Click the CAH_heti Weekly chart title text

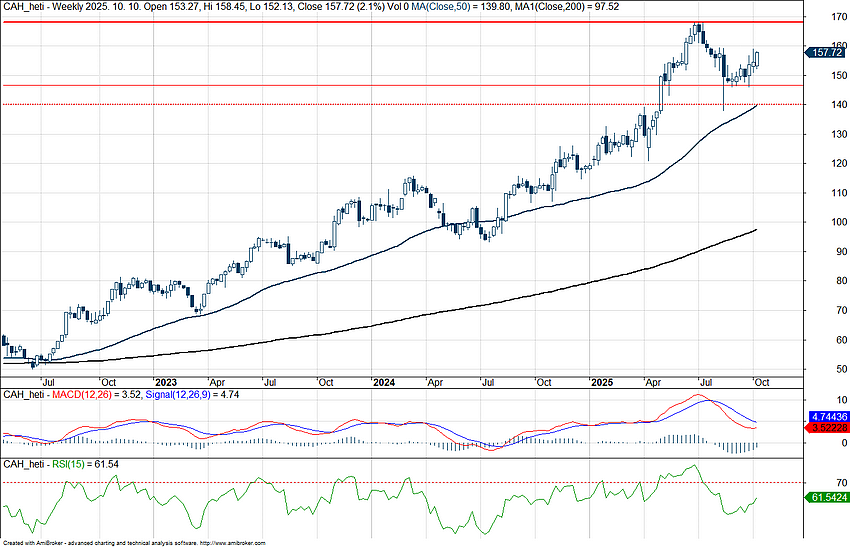60,7
